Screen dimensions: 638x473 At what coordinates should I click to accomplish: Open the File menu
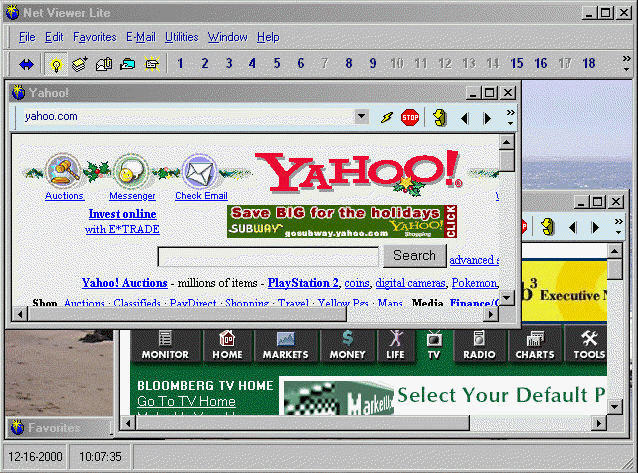27,37
